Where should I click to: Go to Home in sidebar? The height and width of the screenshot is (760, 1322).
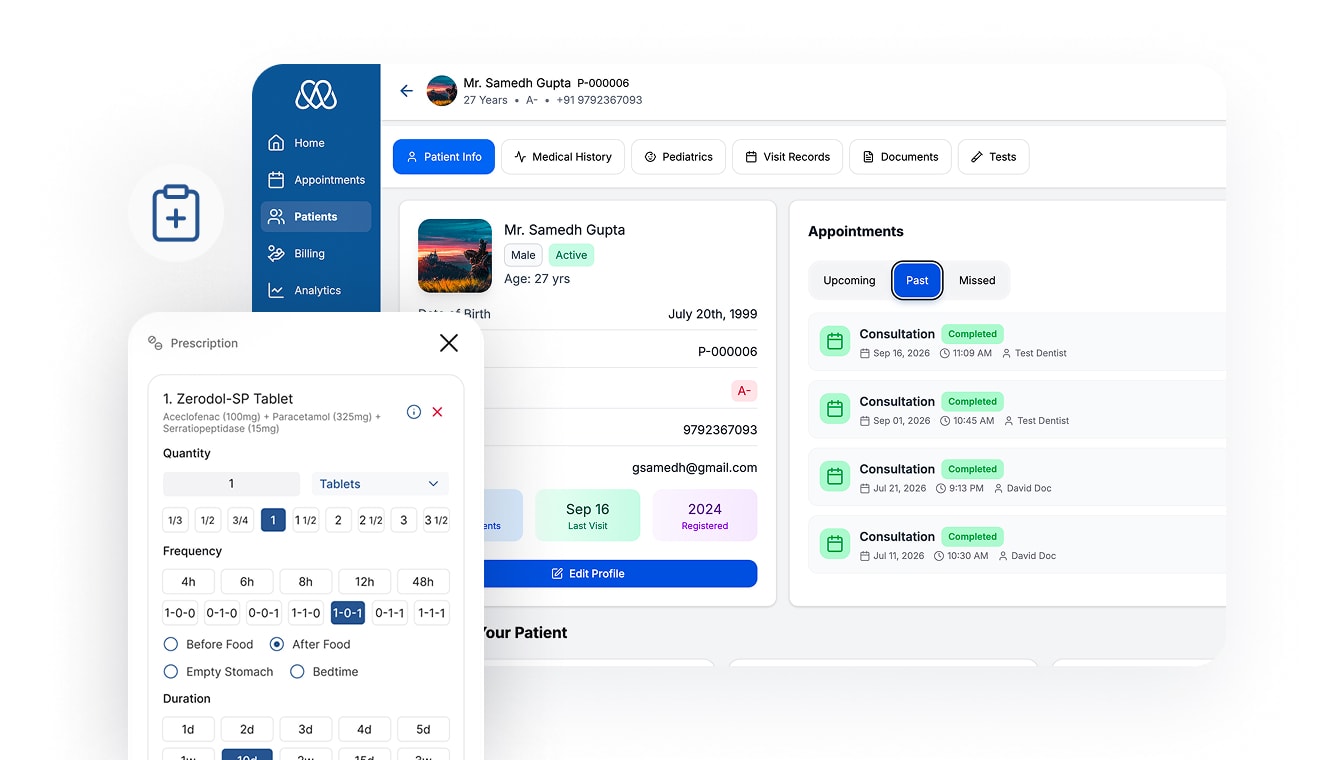[x=316, y=143]
